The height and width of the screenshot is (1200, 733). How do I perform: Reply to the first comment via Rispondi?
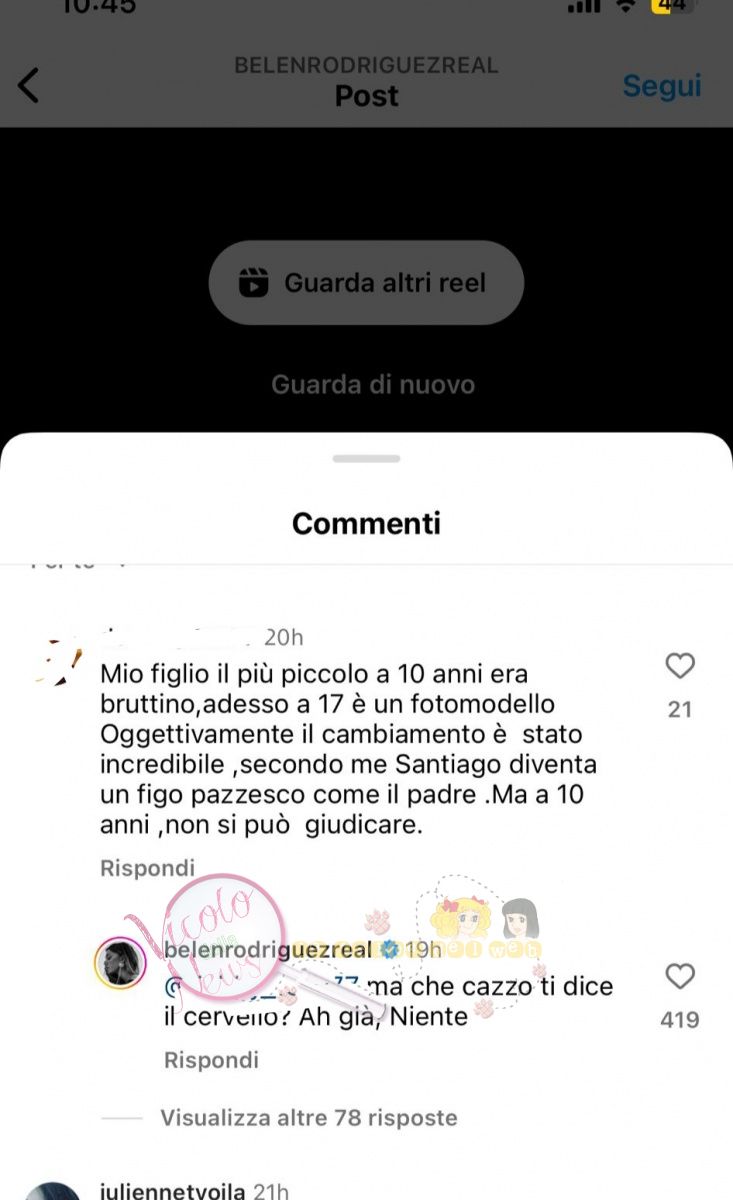147,868
